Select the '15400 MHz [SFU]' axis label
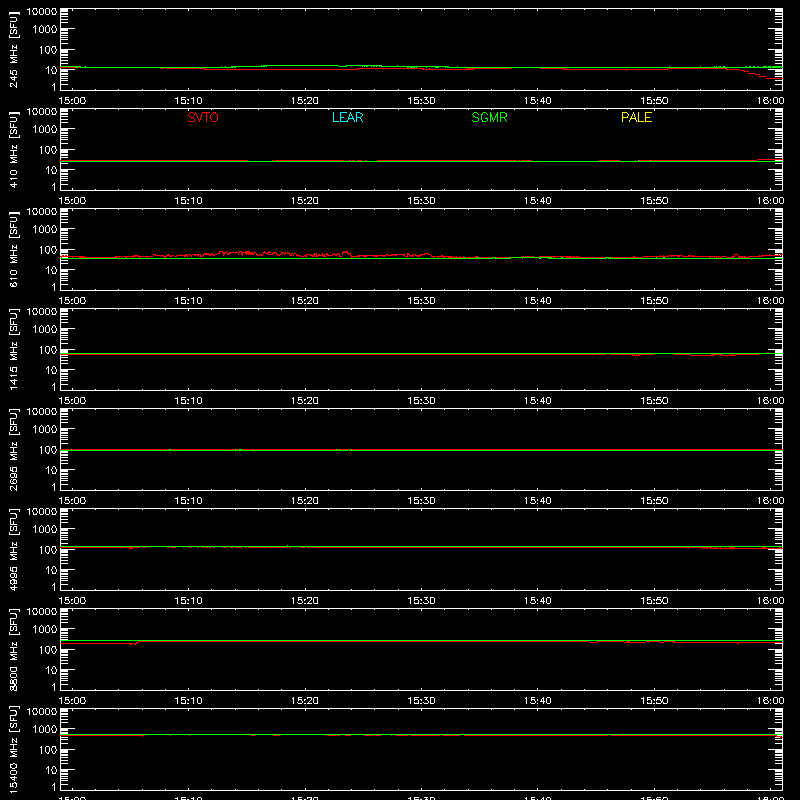The height and width of the screenshot is (800, 800). pyautogui.click(x=13, y=750)
